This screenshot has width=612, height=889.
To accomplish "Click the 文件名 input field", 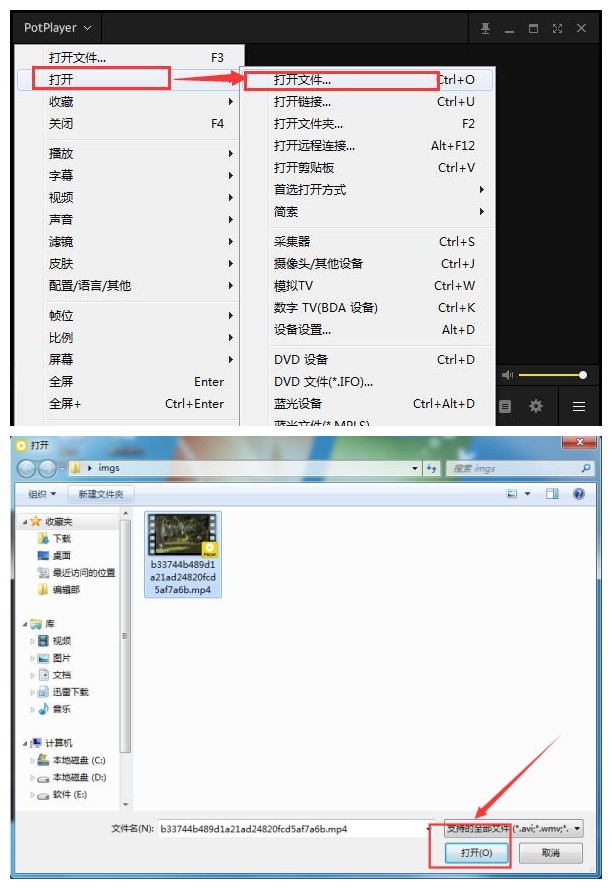I will click(x=293, y=829).
